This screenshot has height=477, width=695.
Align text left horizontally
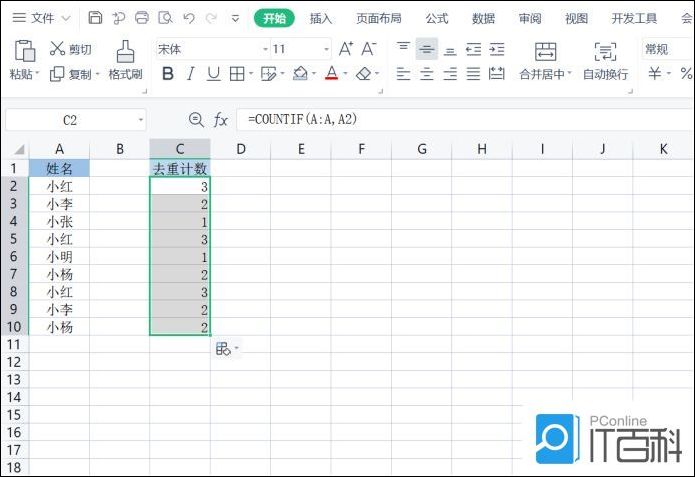click(403, 74)
